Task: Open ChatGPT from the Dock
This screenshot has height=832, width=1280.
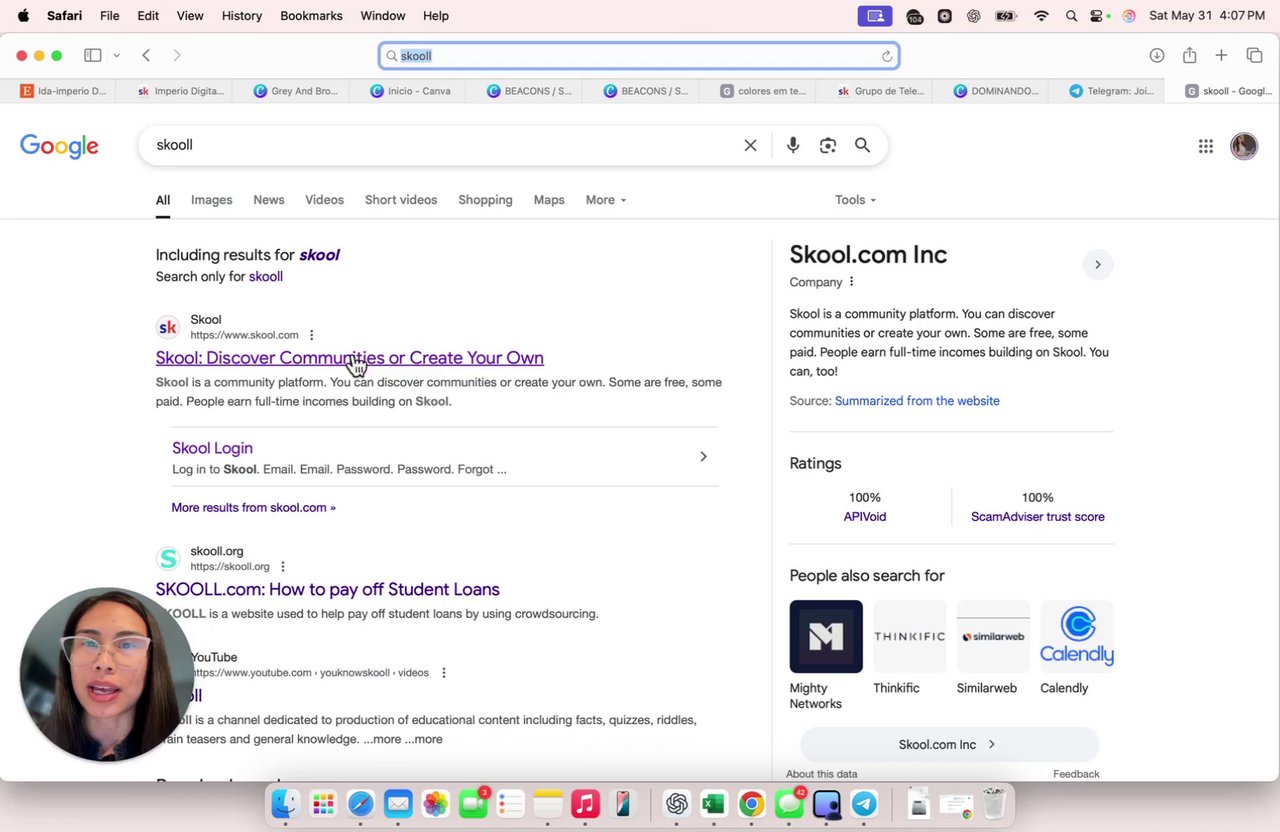Action: pyautogui.click(x=677, y=804)
